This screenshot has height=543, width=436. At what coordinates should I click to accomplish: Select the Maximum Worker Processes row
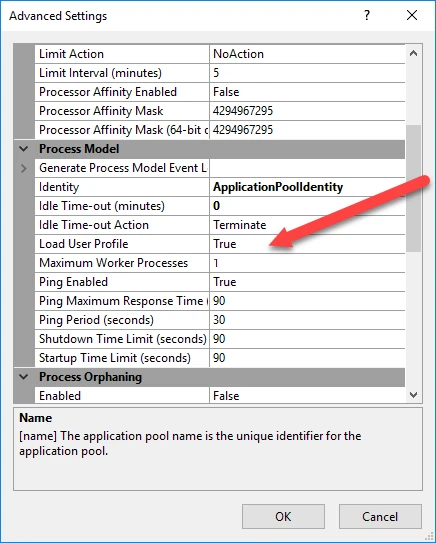(220, 263)
